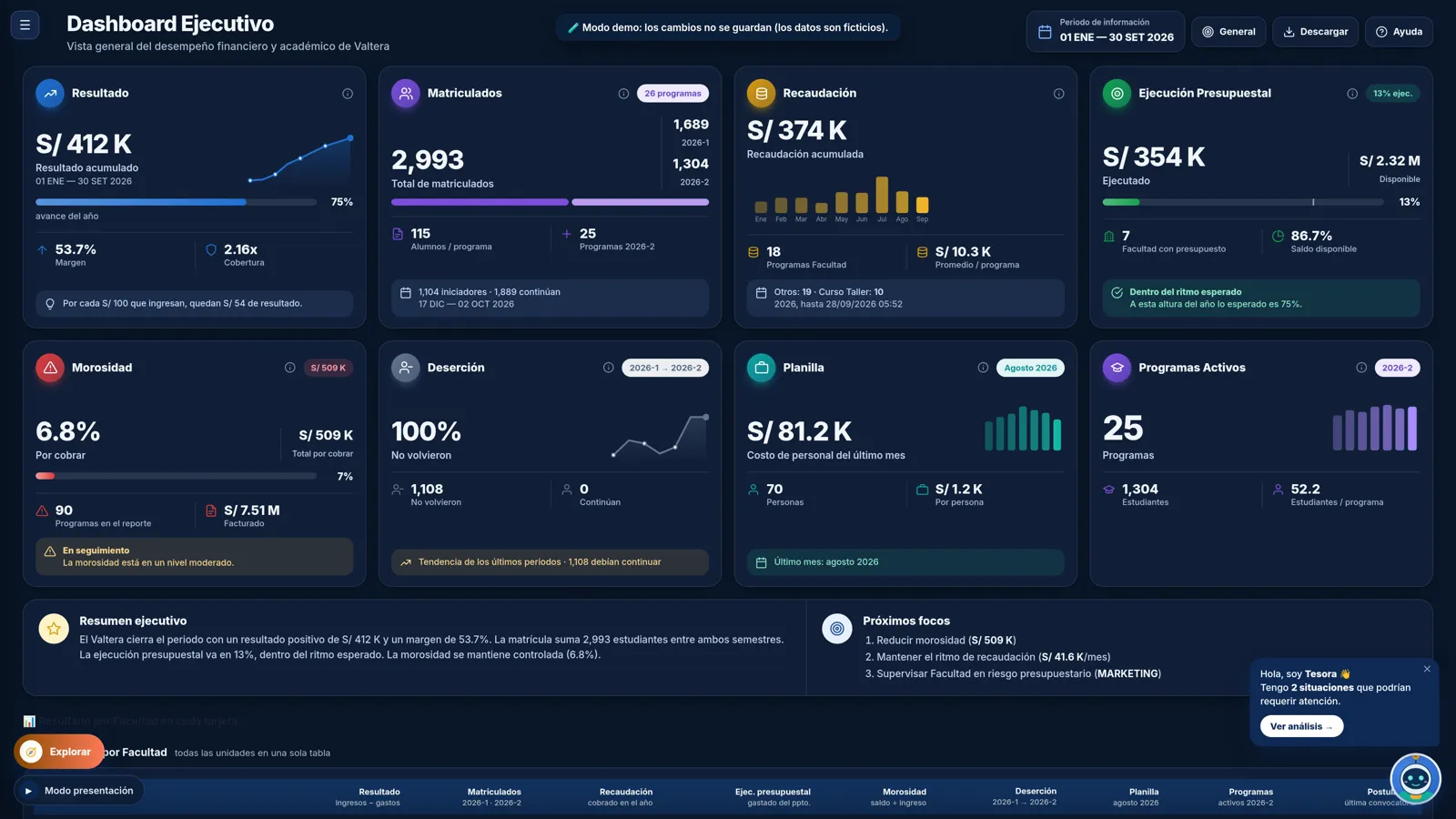Click the Deserción card info icon
This screenshot has height=819, width=1456.
pos(608,368)
